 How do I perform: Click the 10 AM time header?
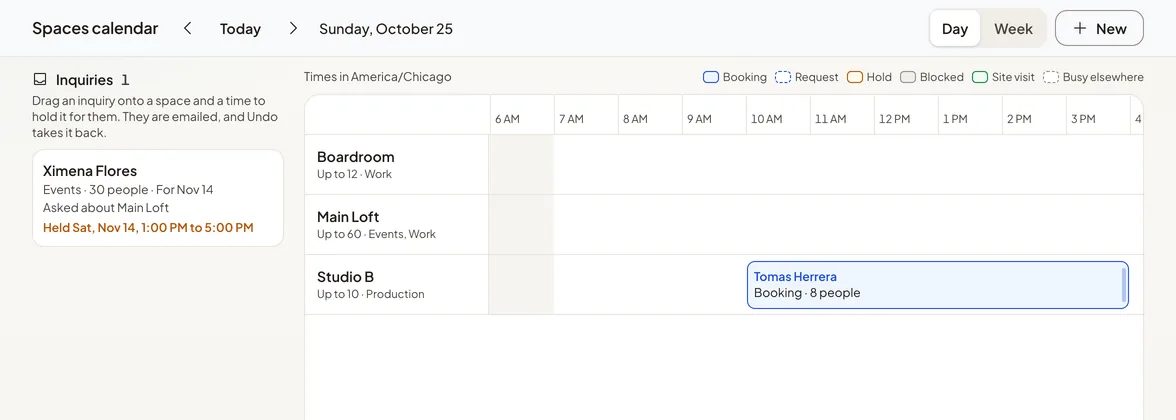[766, 119]
